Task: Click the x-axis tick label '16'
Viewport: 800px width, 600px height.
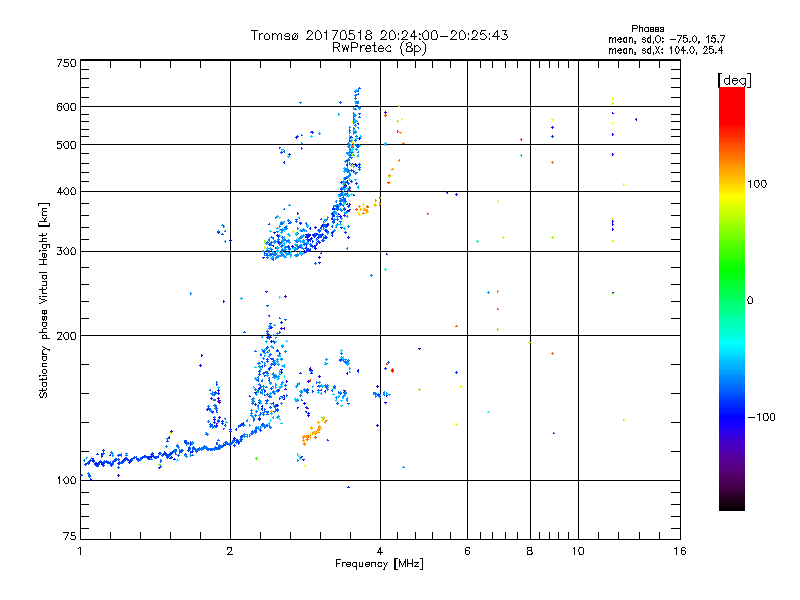Action: coord(680,551)
